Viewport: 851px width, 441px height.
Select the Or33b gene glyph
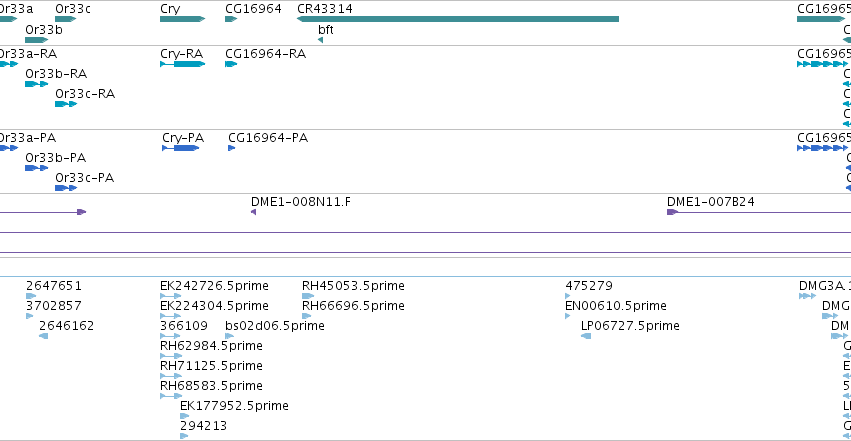(36, 40)
